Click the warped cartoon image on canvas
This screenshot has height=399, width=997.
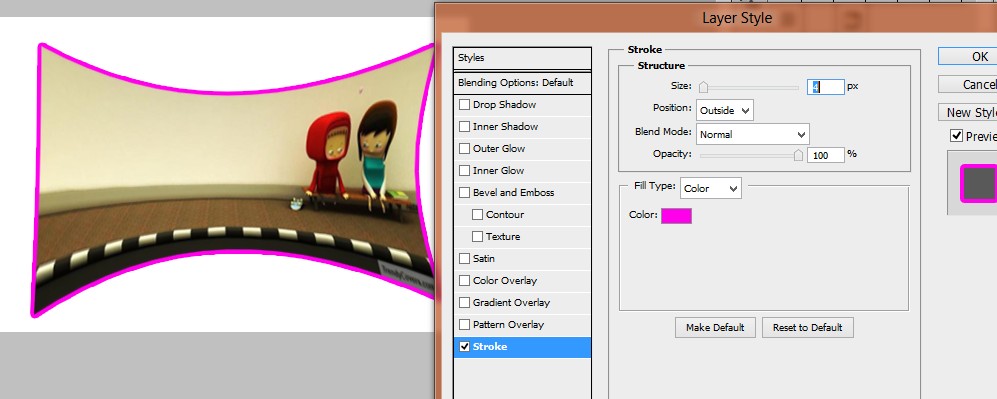234,179
